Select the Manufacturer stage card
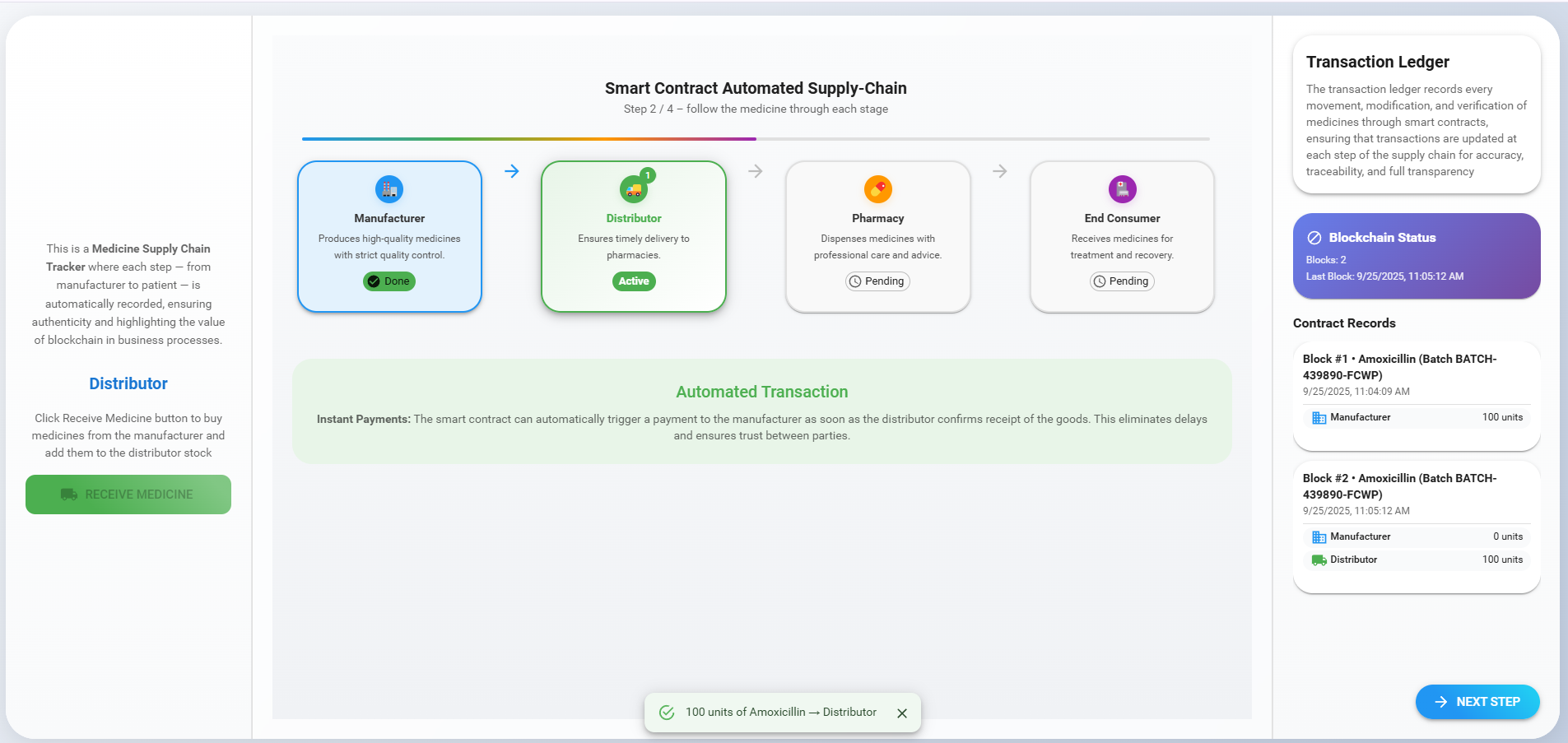 [389, 236]
